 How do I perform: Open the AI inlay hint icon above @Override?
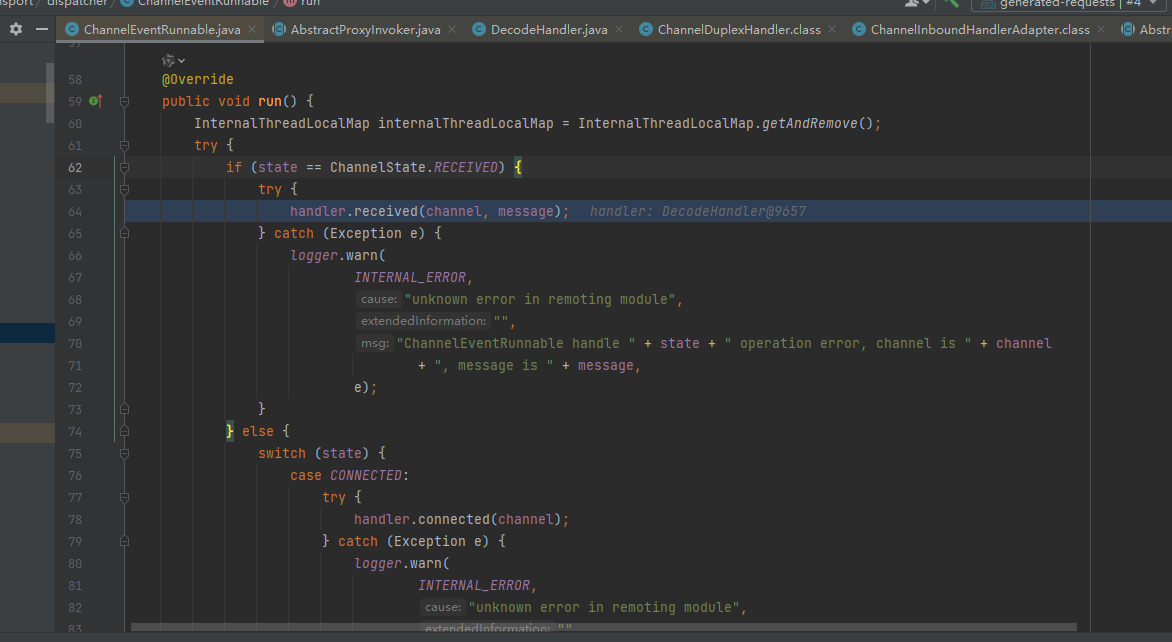tap(168, 61)
